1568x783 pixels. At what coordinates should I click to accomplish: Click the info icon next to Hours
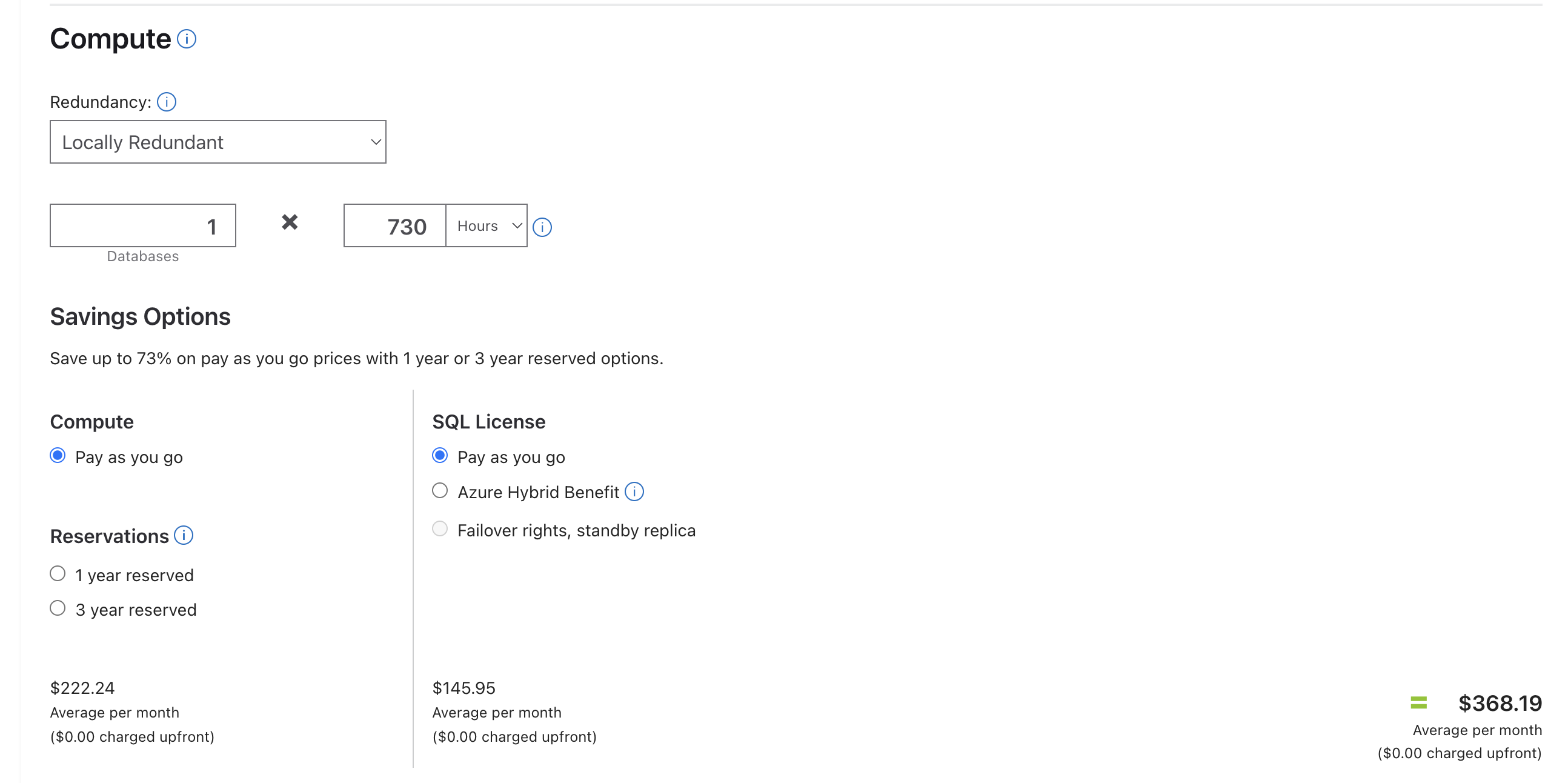click(x=542, y=227)
